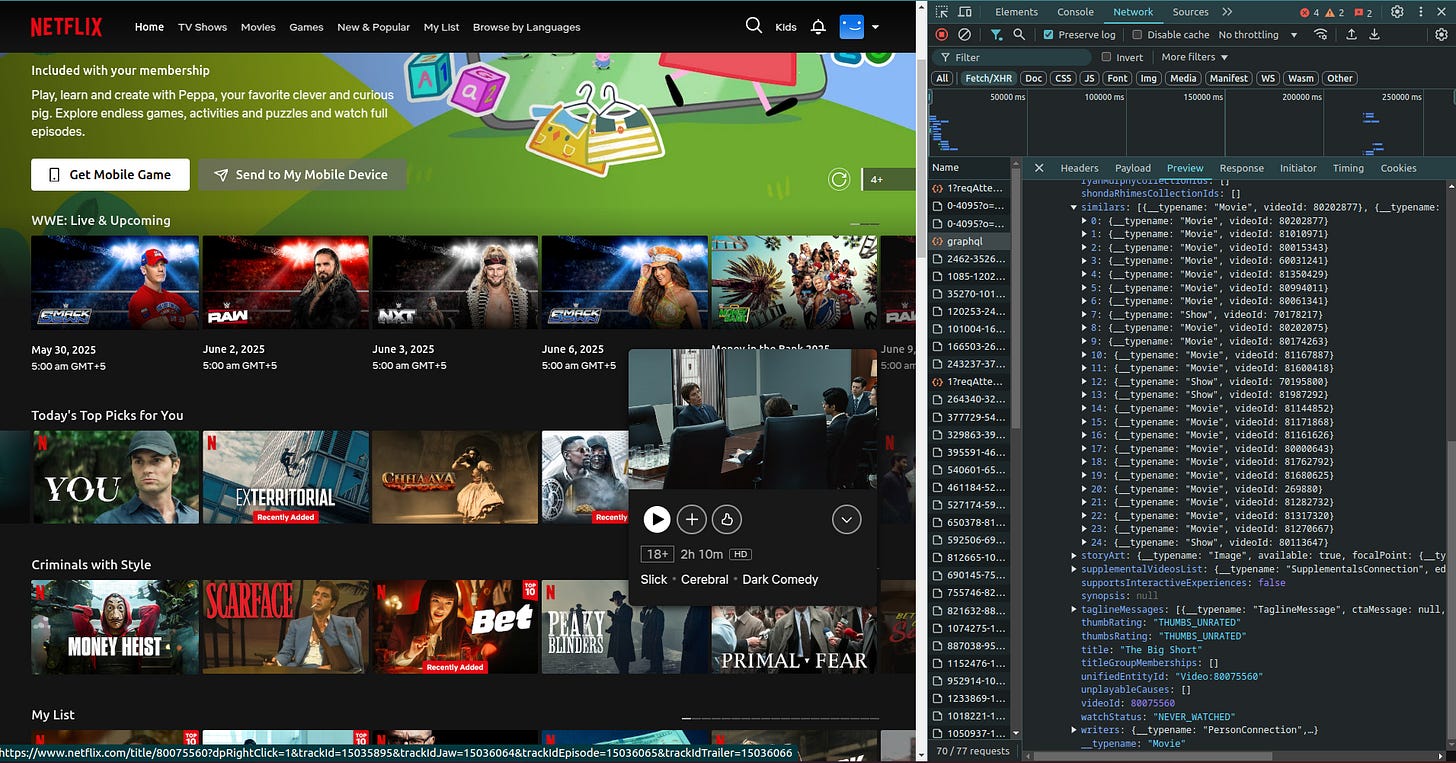Select the graphql request row
Image resolution: width=1456 pixels, height=763 pixels.
click(x=971, y=241)
